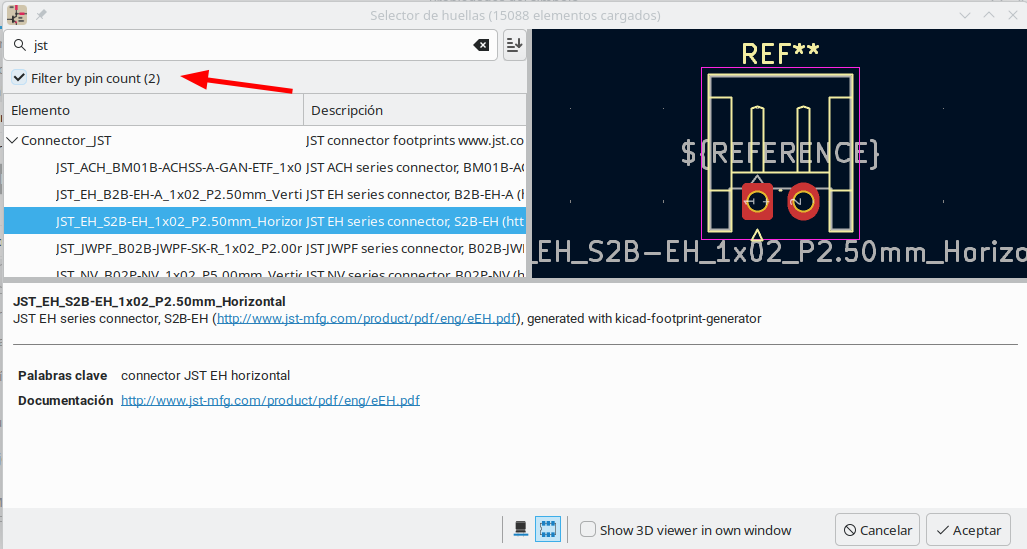Sort by the Elemento column header
The width and height of the screenshot is (1027, 549).
[150, 110]
